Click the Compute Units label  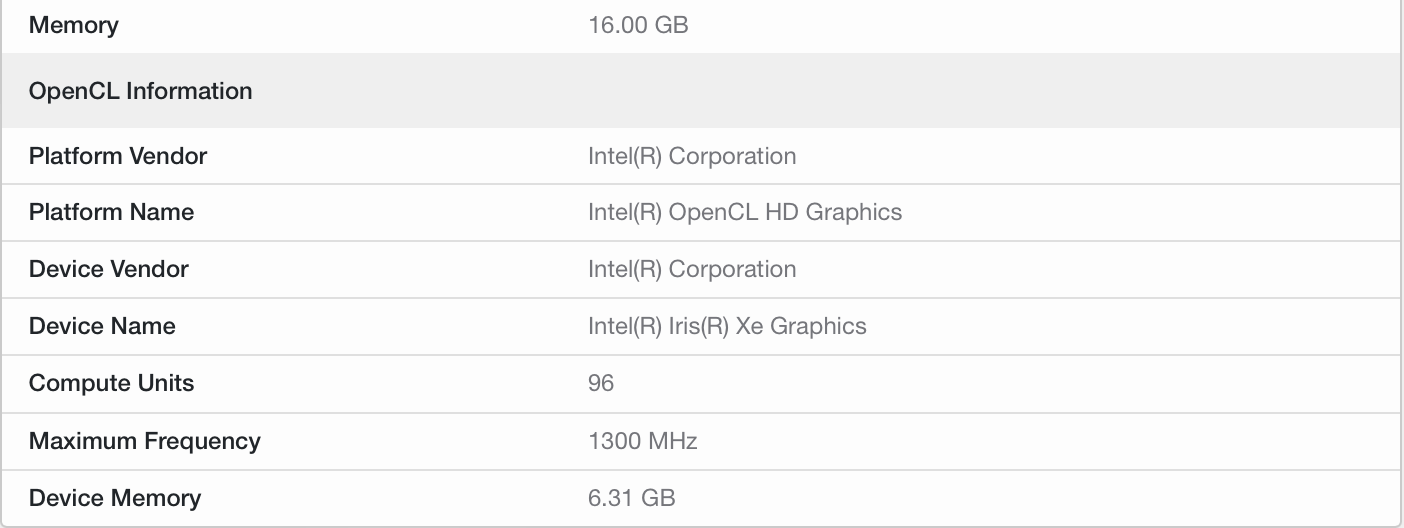tap(111, 383)
